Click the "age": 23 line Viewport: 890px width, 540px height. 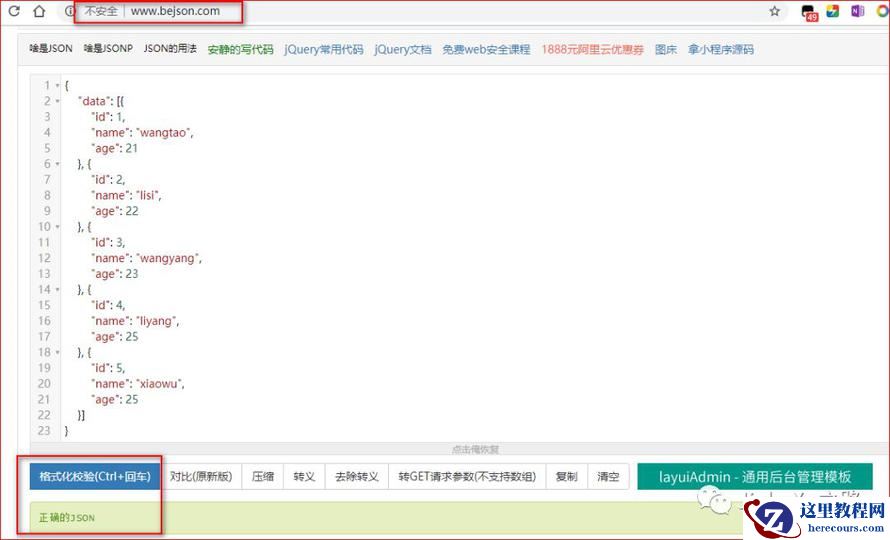(115, 274)
